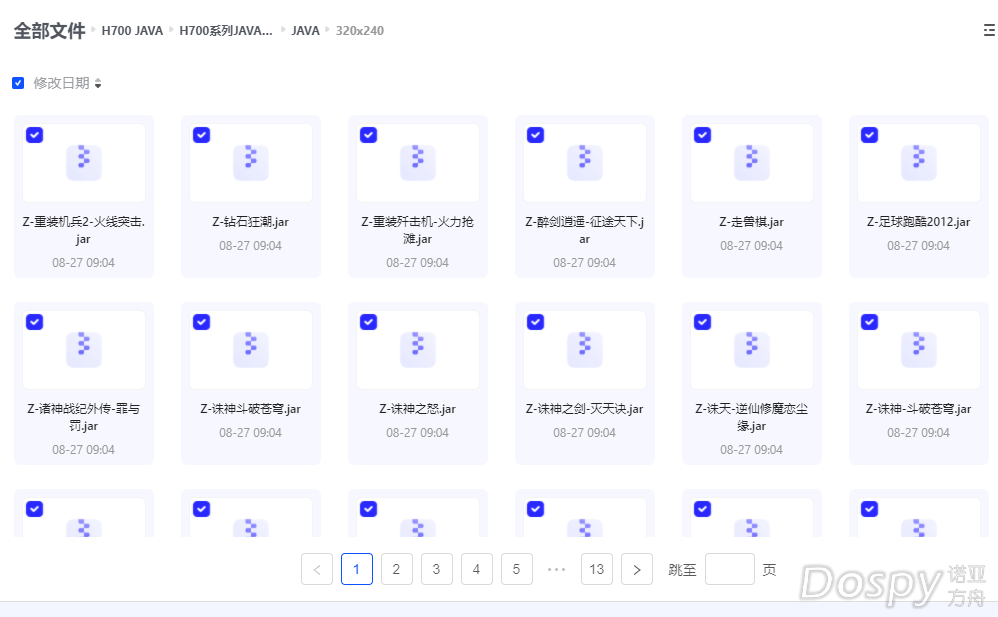
Task: Uncheck the Z-重装歼击机-火力抢滩.jar checkbox
Action: 369,135
